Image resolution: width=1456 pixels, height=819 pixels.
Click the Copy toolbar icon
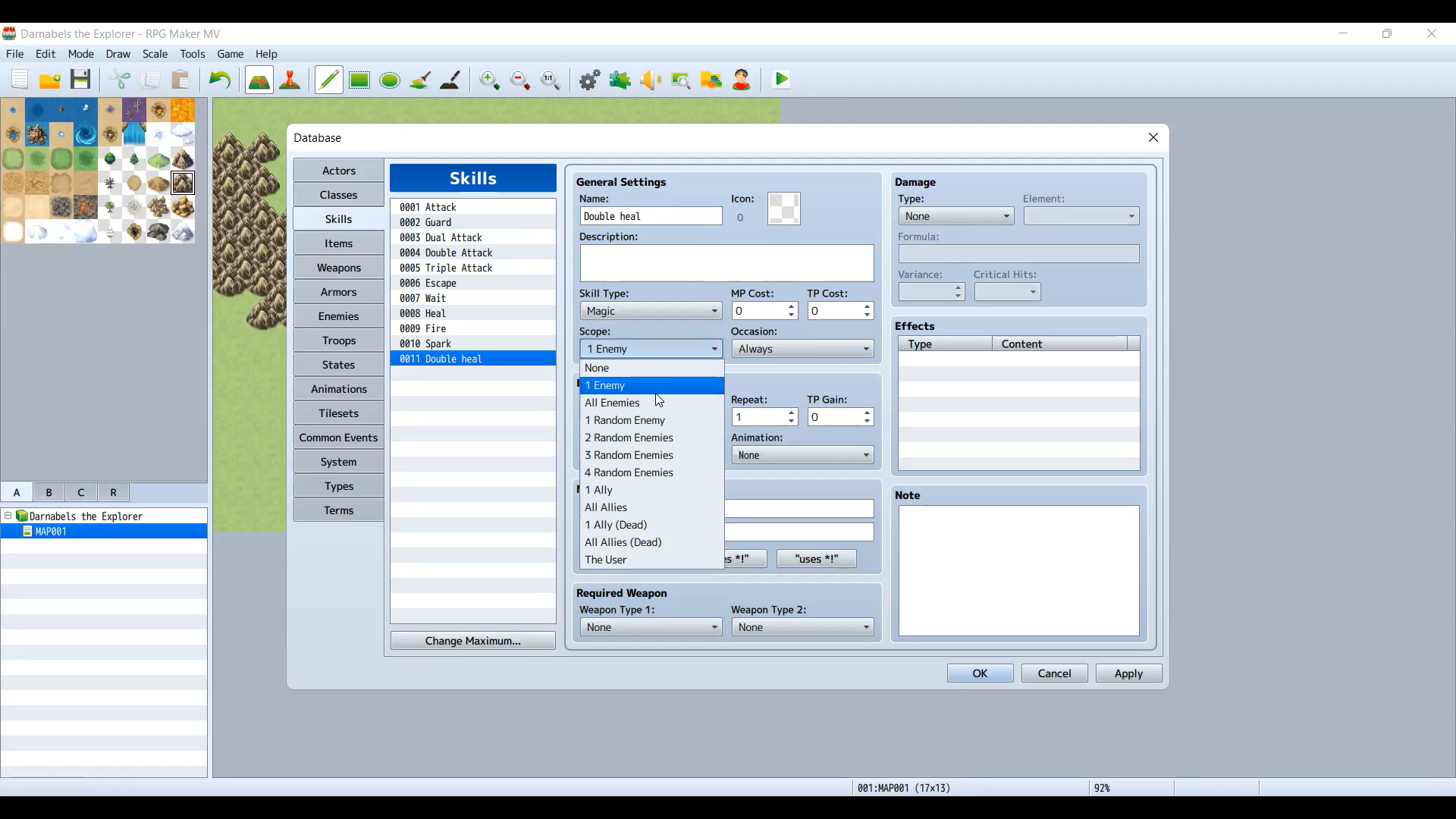click(150, 80)
